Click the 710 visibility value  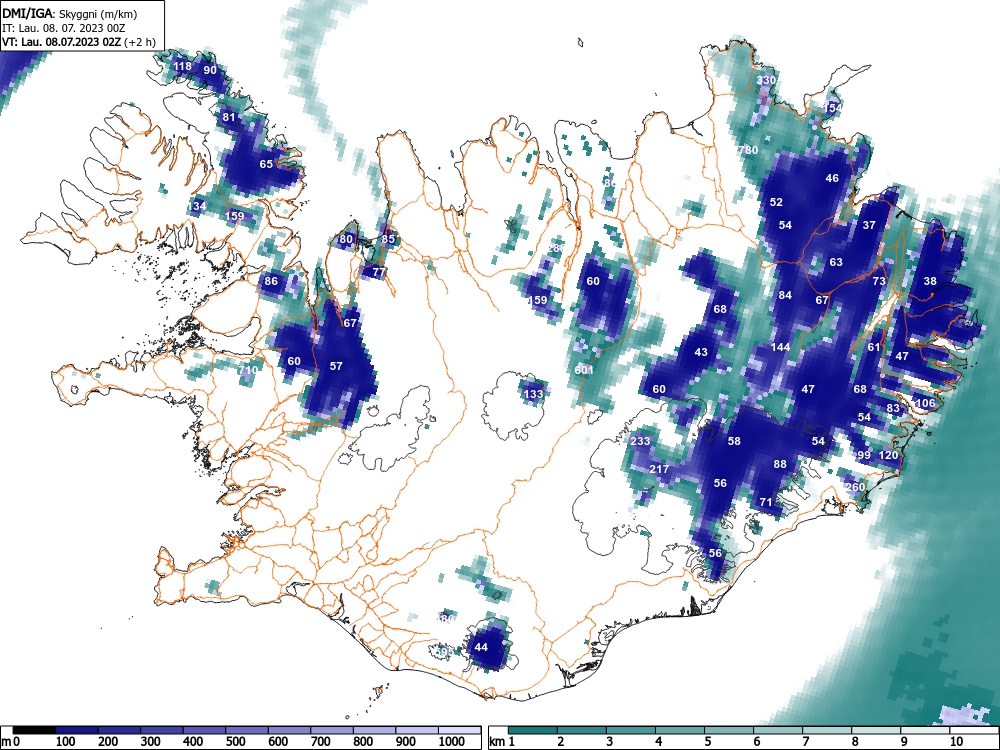(x=247, y=370)
